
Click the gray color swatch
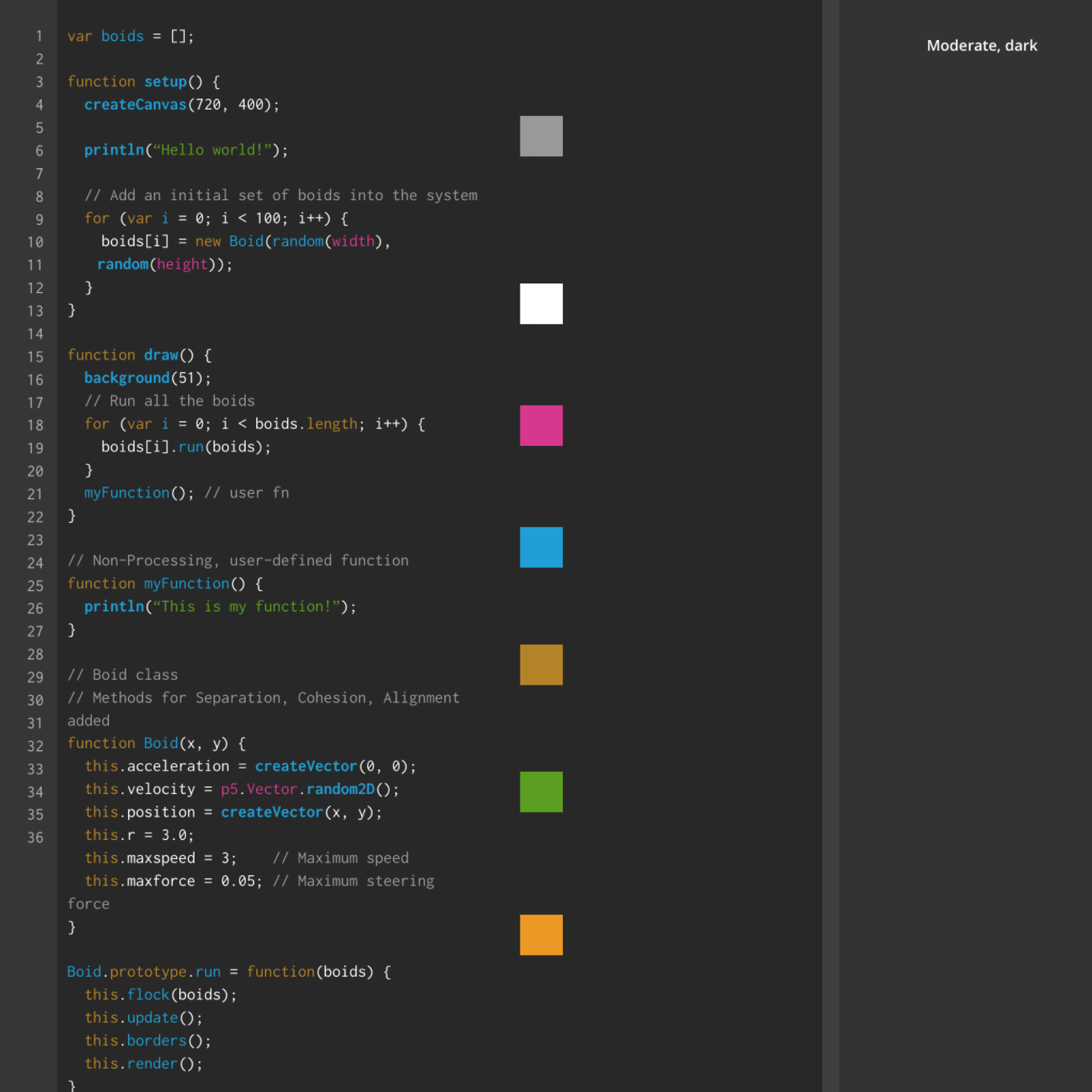point(541,136)
